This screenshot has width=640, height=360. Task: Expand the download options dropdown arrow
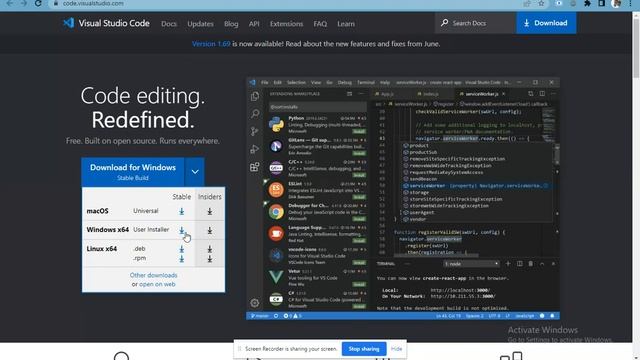point(195,172)
